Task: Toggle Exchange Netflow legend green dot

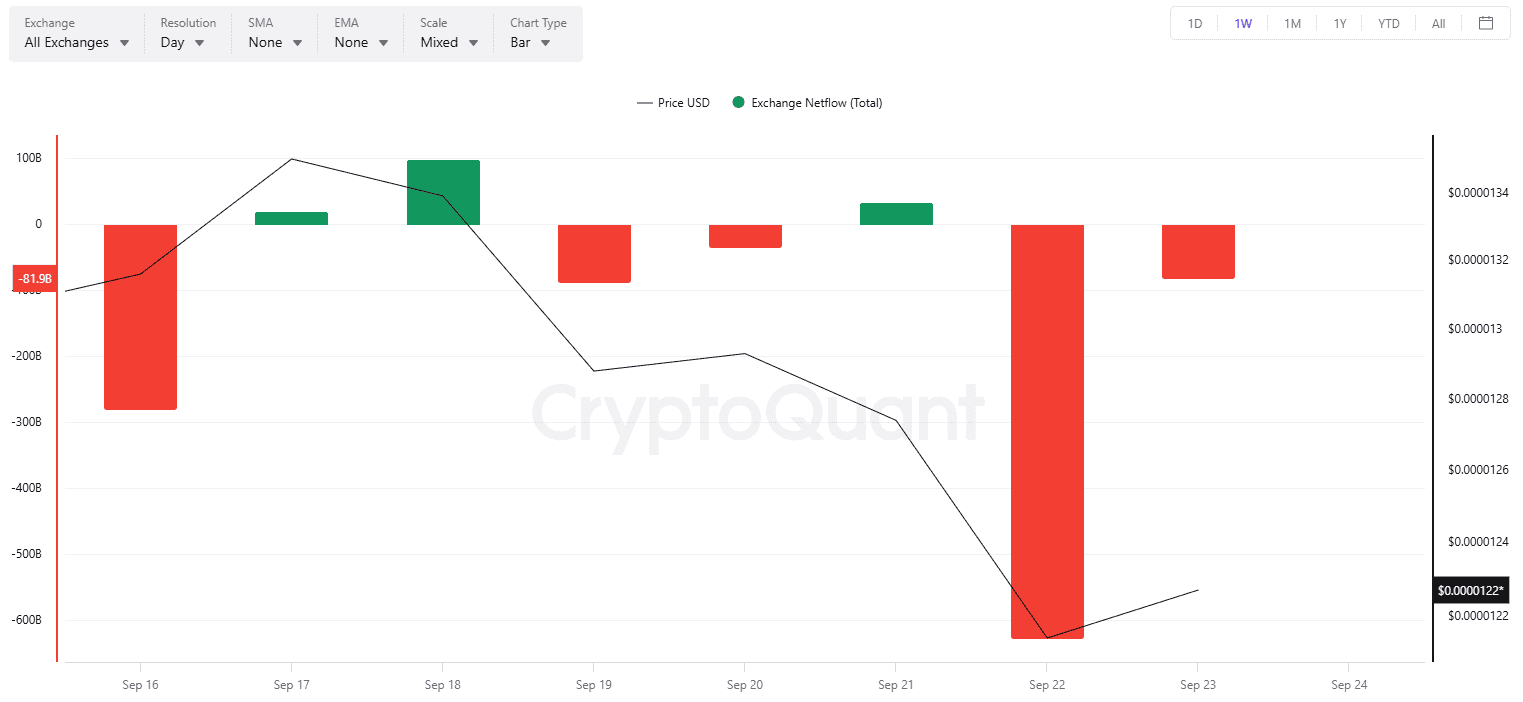Action: pos(739,103)
